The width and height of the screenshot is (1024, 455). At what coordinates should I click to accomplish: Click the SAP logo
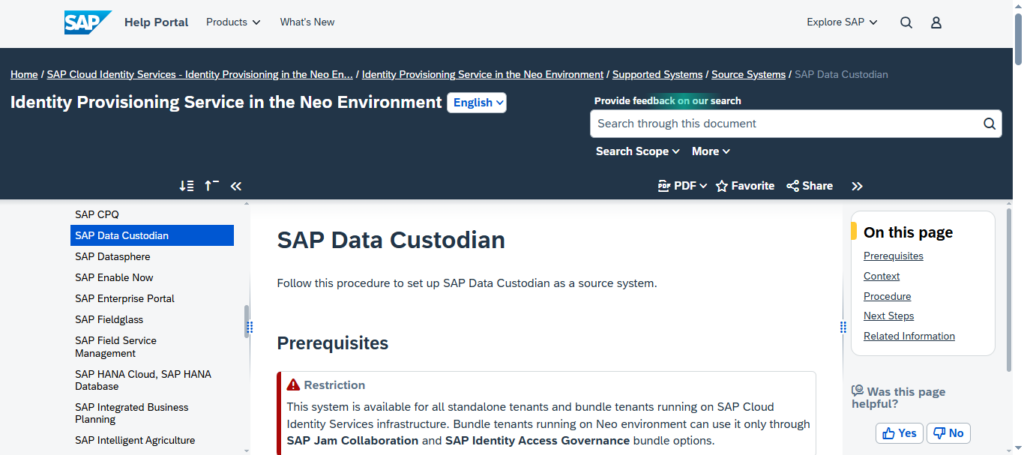88,22
